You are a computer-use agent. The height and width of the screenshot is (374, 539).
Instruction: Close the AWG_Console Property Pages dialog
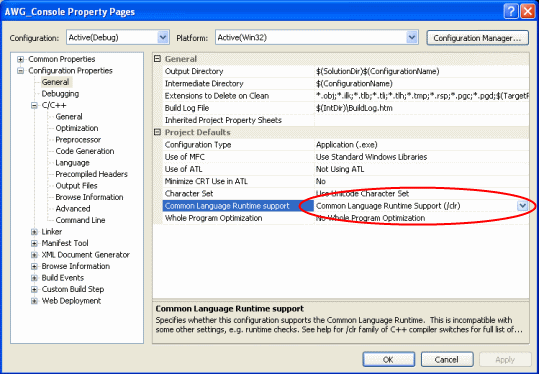527,11
